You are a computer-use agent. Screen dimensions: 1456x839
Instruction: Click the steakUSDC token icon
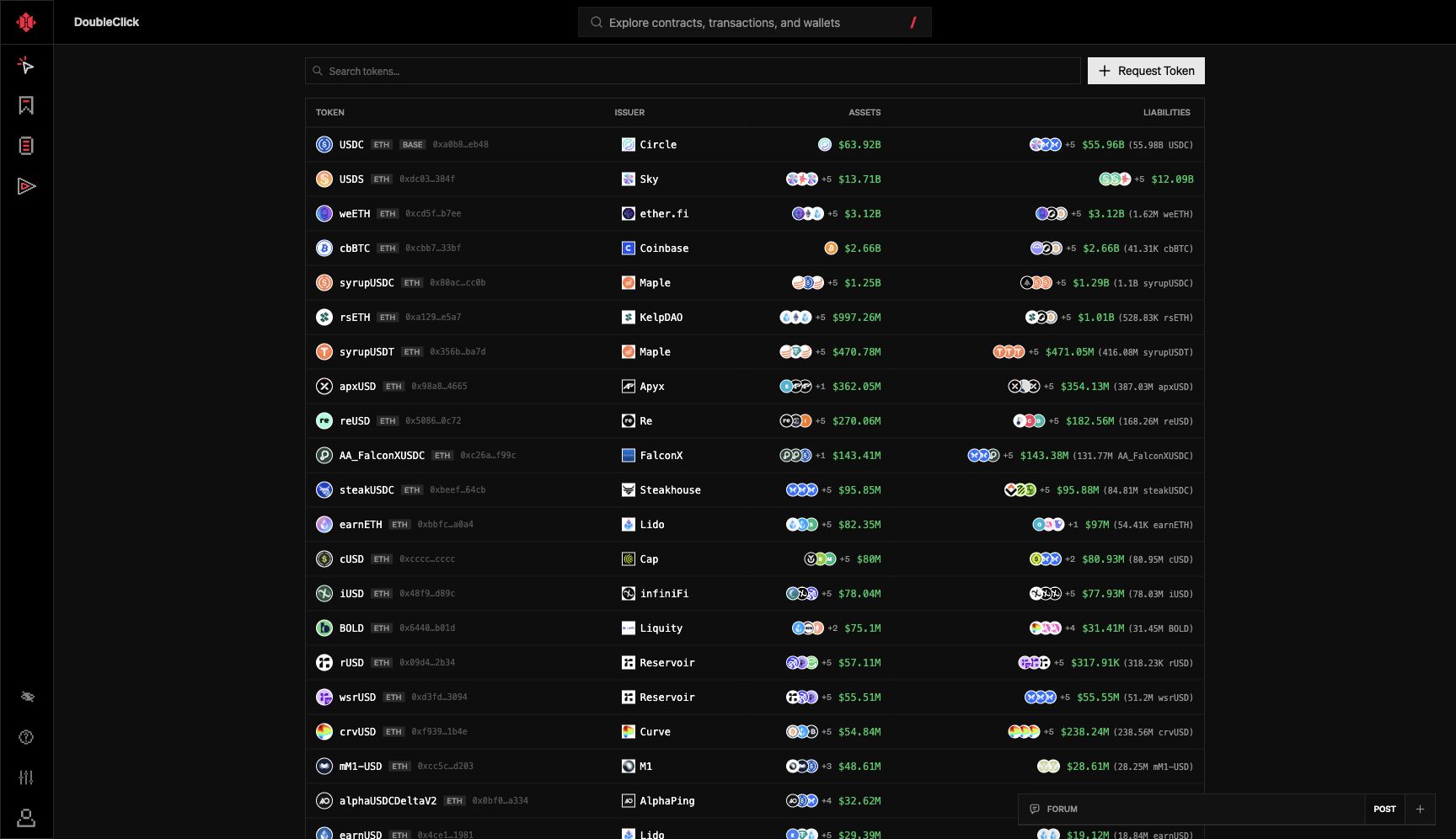tap(324, 490)
